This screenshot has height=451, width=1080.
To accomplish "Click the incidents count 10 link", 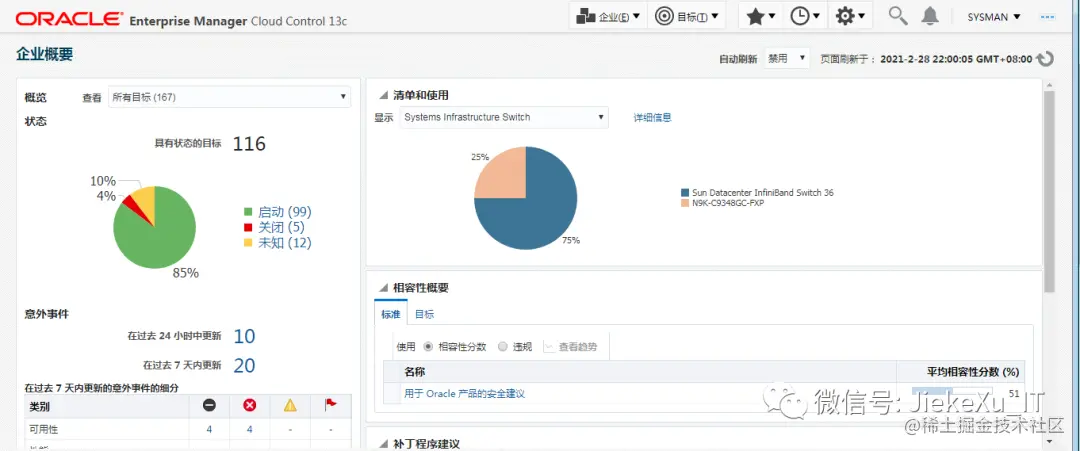I will [245, 336].
